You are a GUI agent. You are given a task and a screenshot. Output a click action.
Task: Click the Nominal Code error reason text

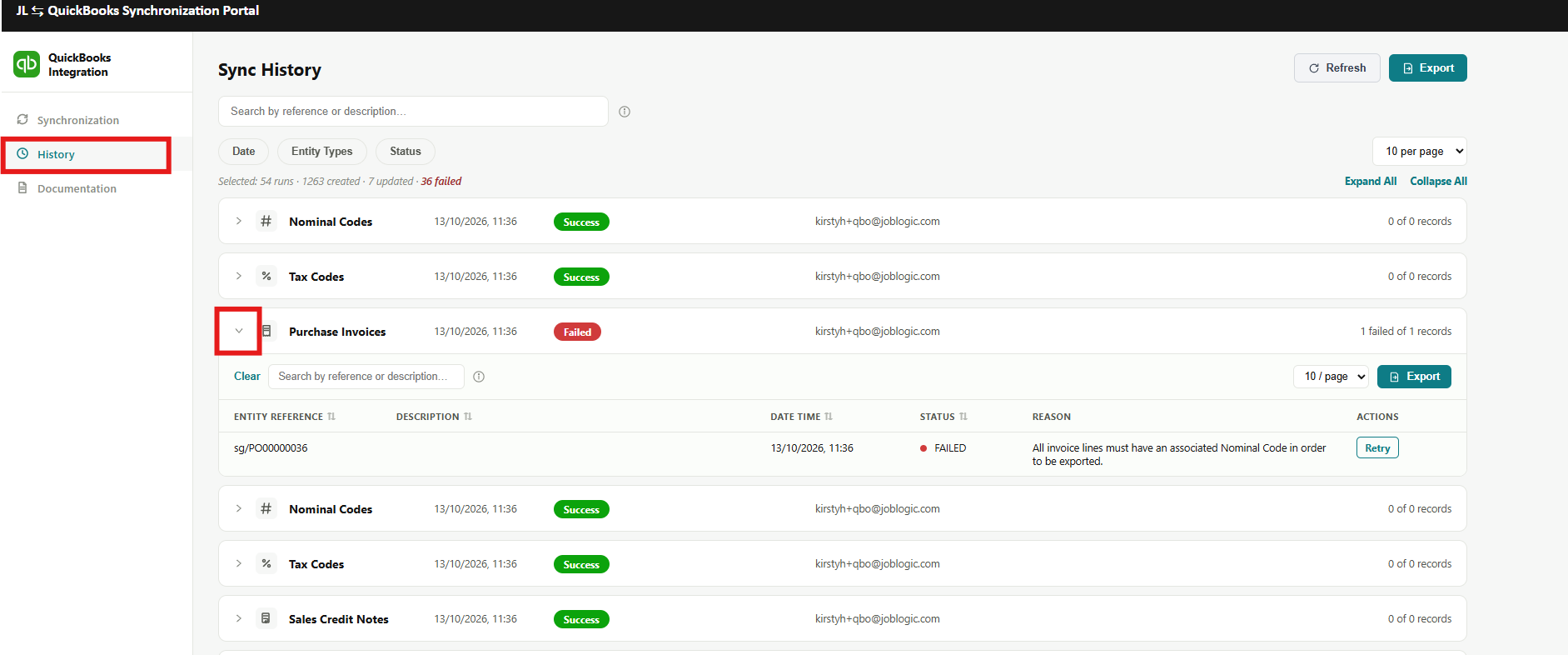(x=1179, y=455)
